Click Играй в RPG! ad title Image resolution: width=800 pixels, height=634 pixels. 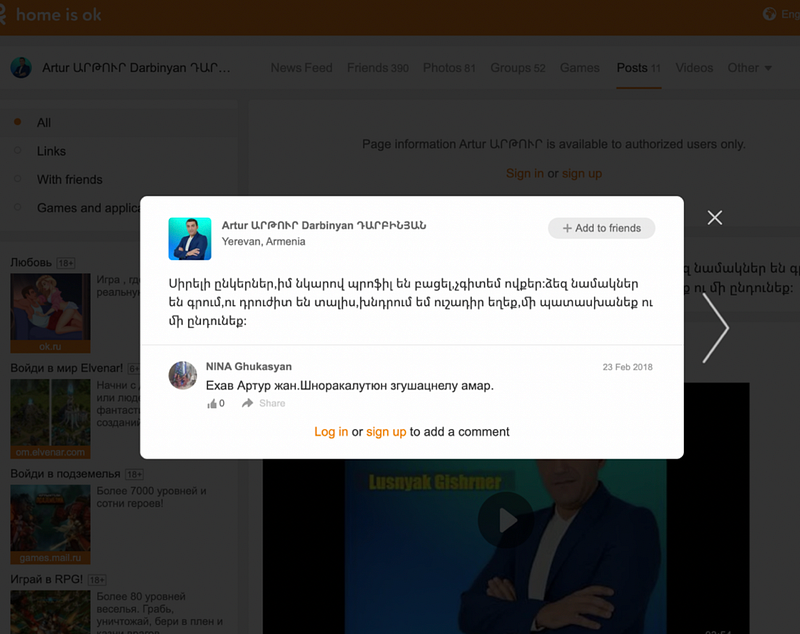coord(46,579)
